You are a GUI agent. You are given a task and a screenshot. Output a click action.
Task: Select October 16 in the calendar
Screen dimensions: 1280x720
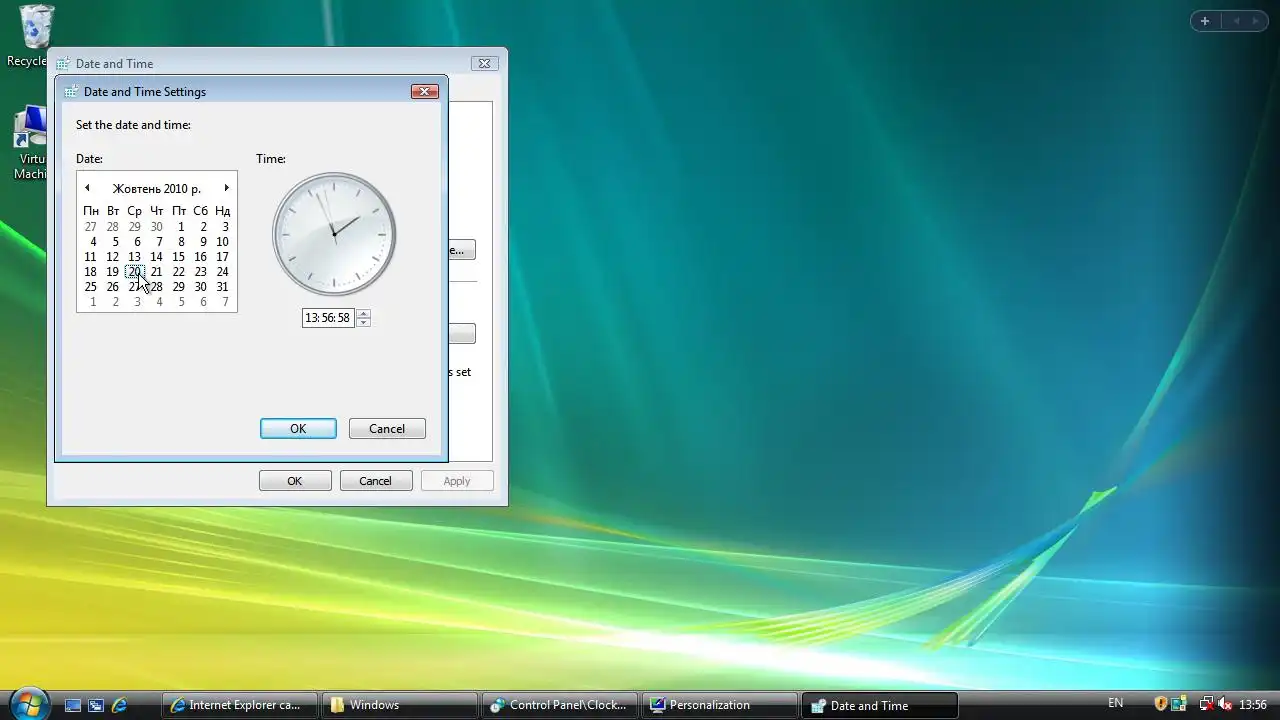[201, 257]
